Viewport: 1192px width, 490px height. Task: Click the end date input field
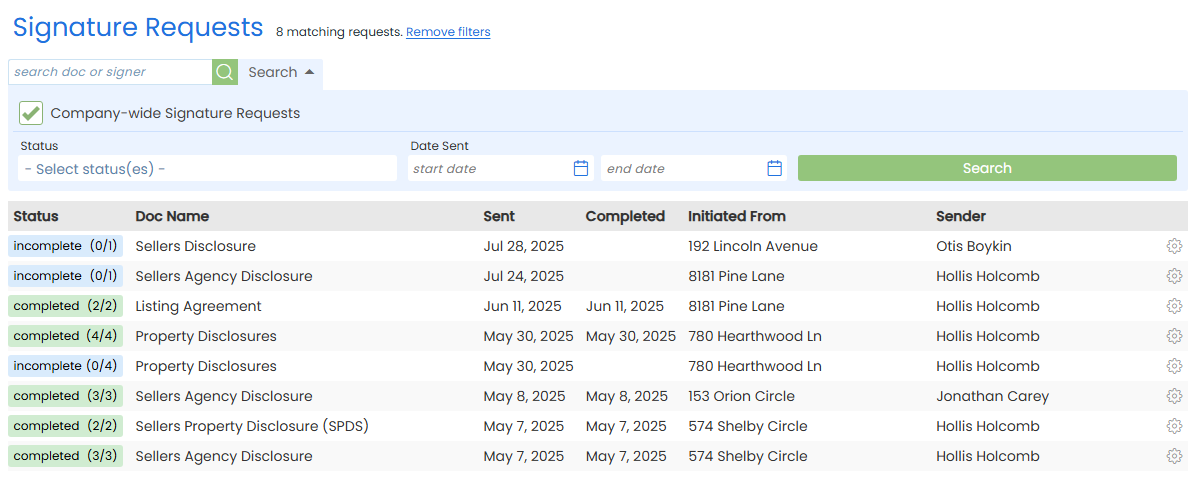(x=684, y=169)
